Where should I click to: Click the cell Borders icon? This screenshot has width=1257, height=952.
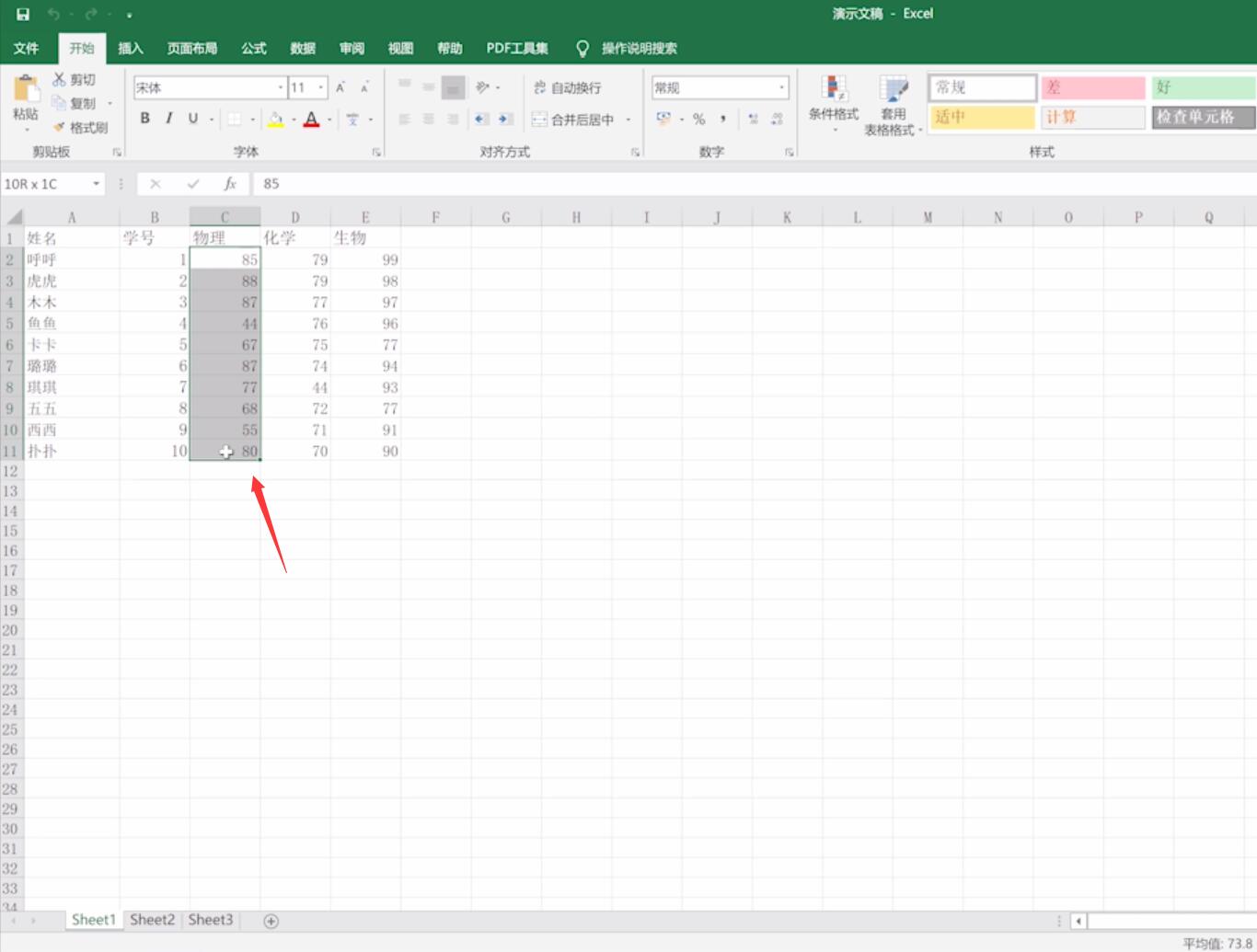coord(235,119)
